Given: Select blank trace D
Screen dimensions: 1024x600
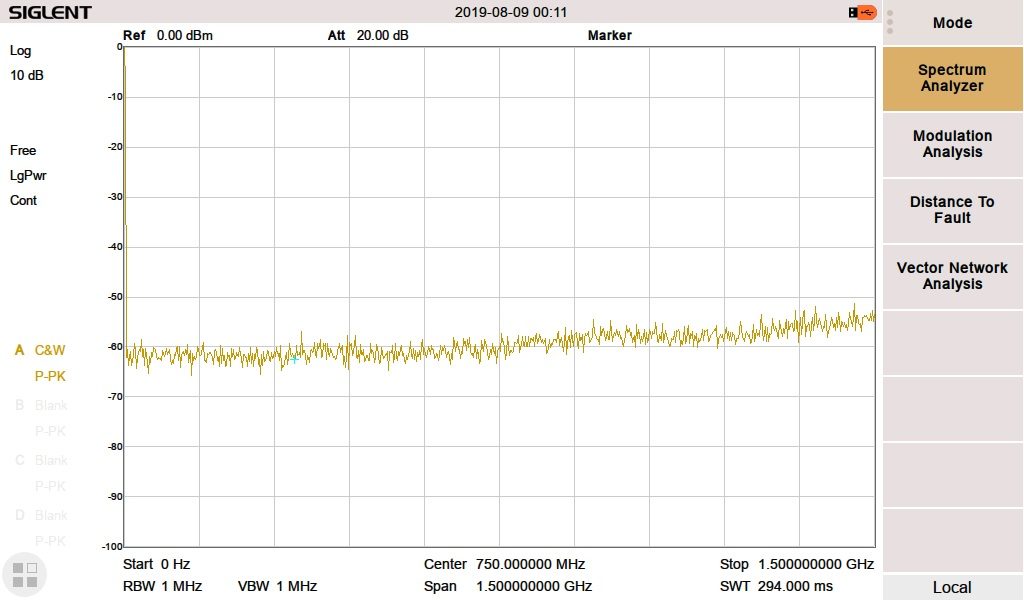Looking at the screenshot, I should 42,516.
